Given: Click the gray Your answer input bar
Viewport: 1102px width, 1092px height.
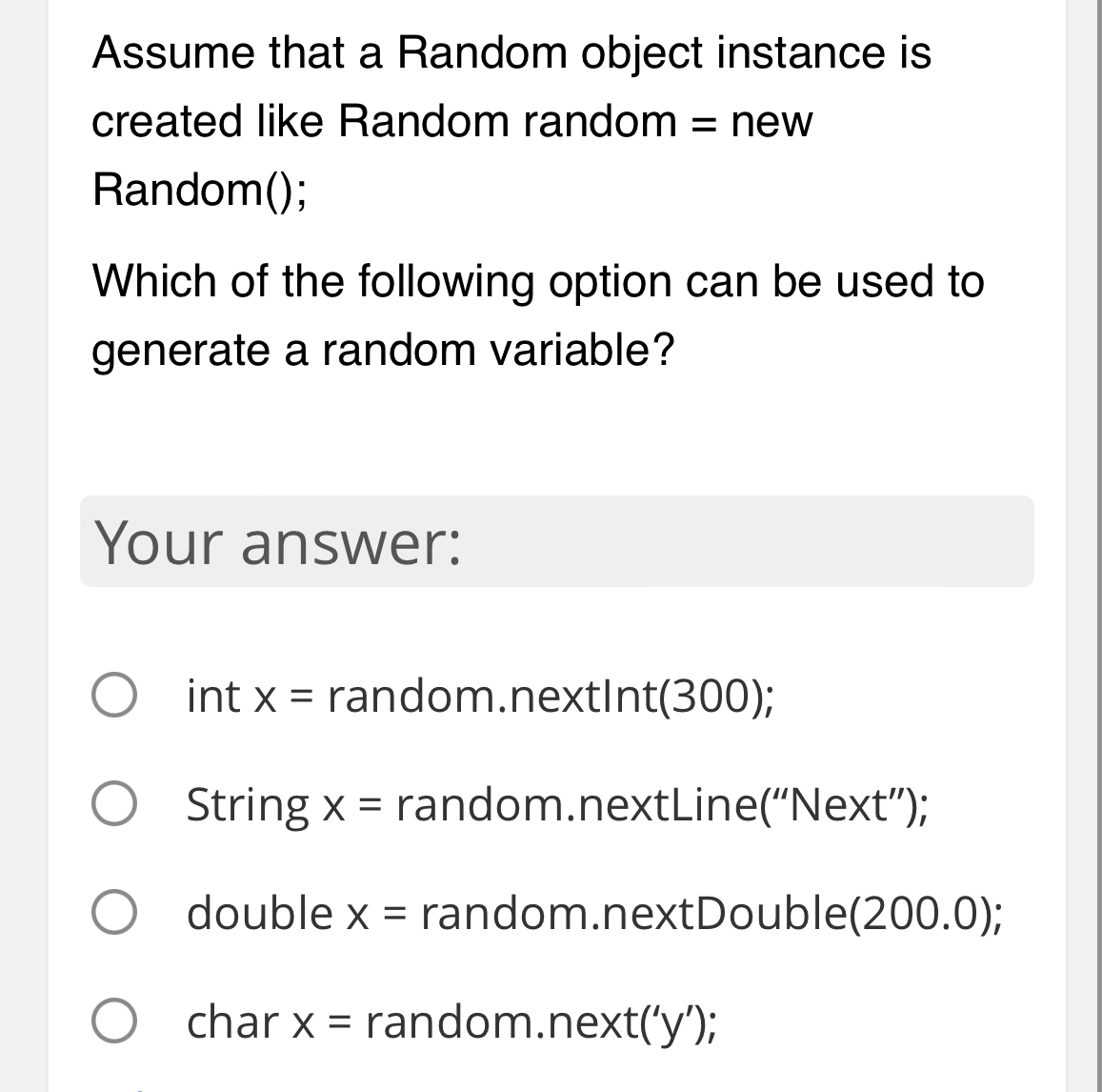Looking at the screenshot, I should click(556, 541).
